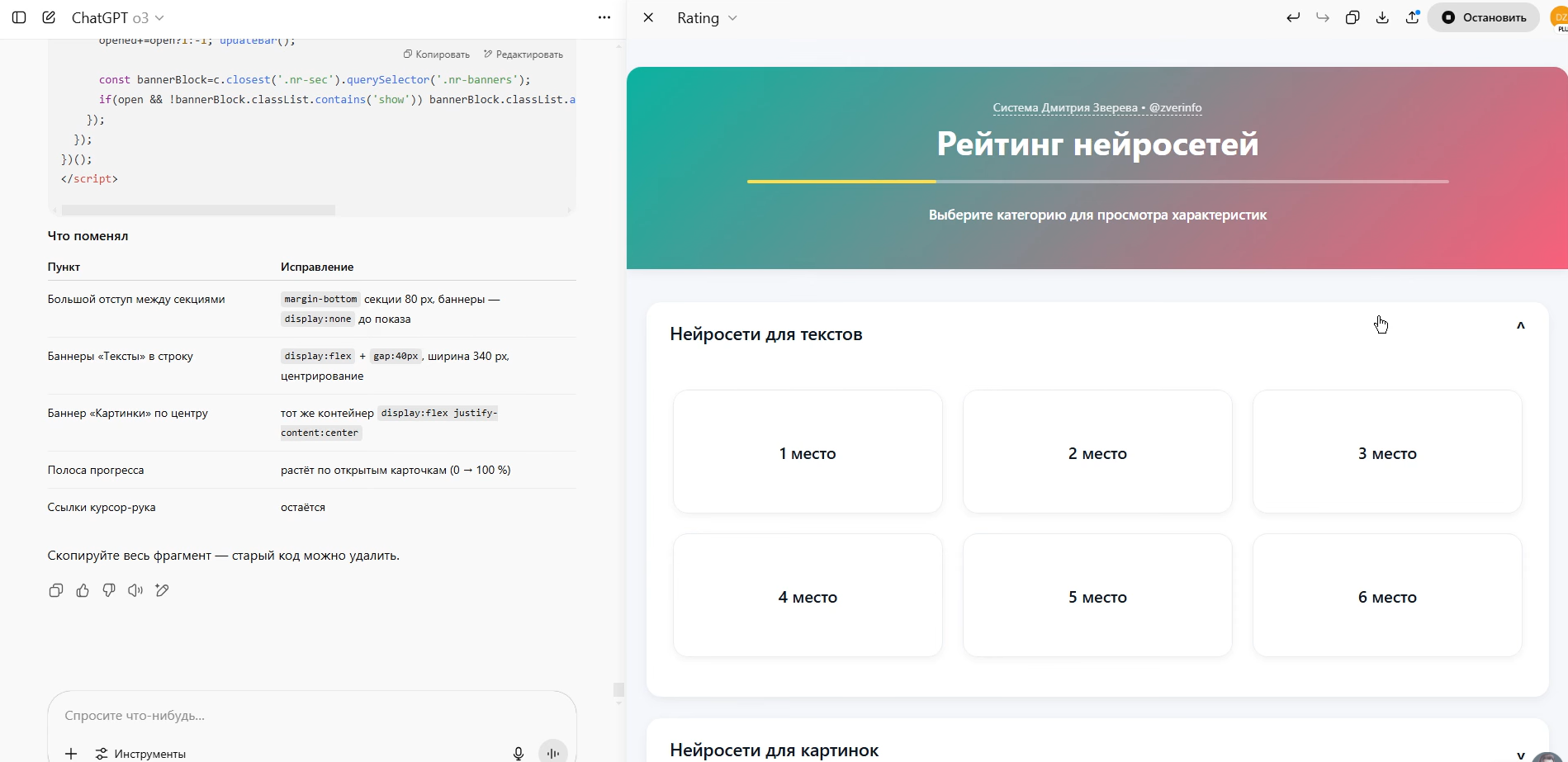Click the Выберите категорию для просмотра характеристик subtitle

coord(1097,215)
